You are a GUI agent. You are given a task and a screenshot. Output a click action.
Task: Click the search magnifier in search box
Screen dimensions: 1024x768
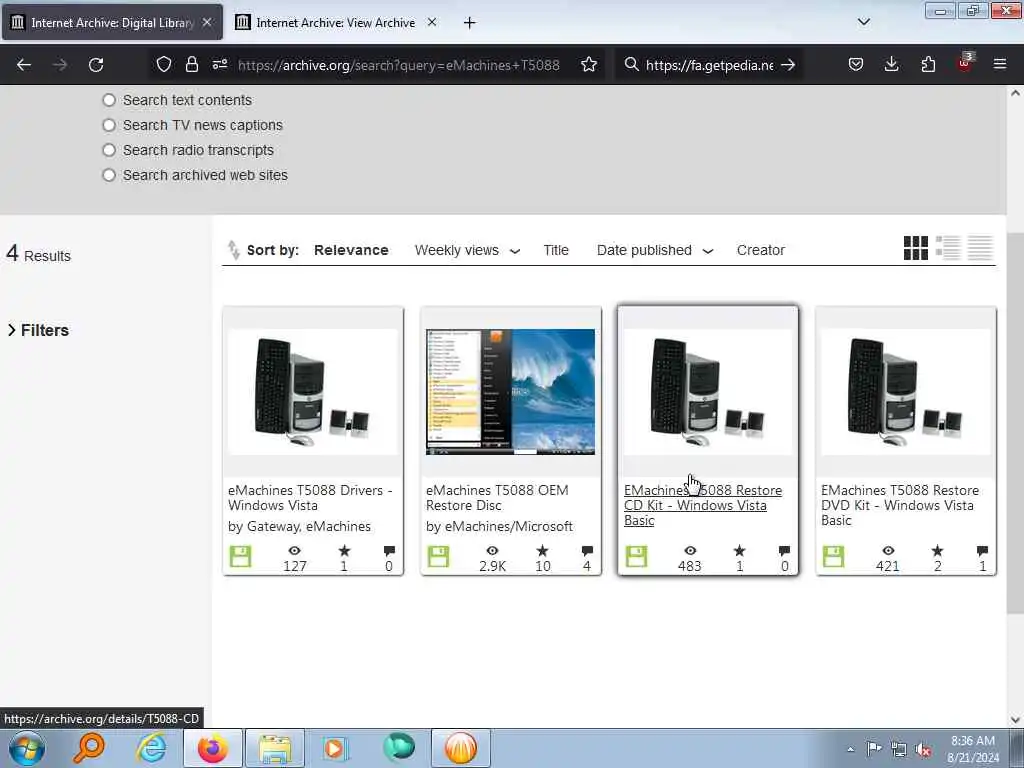(x=631, y=64)
